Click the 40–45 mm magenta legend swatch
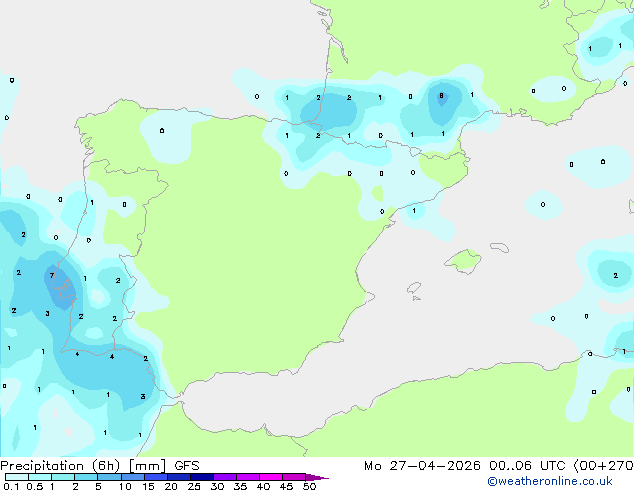This screenshot has width=634, height=490. point(271,477)
